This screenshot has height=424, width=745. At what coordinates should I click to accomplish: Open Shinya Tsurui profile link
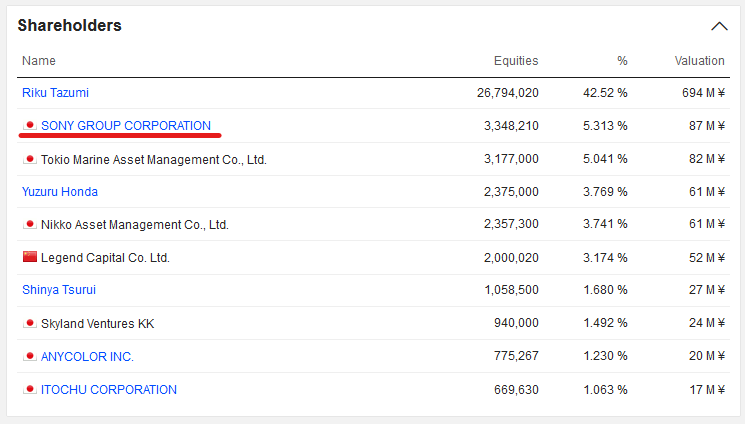[60, 290]
